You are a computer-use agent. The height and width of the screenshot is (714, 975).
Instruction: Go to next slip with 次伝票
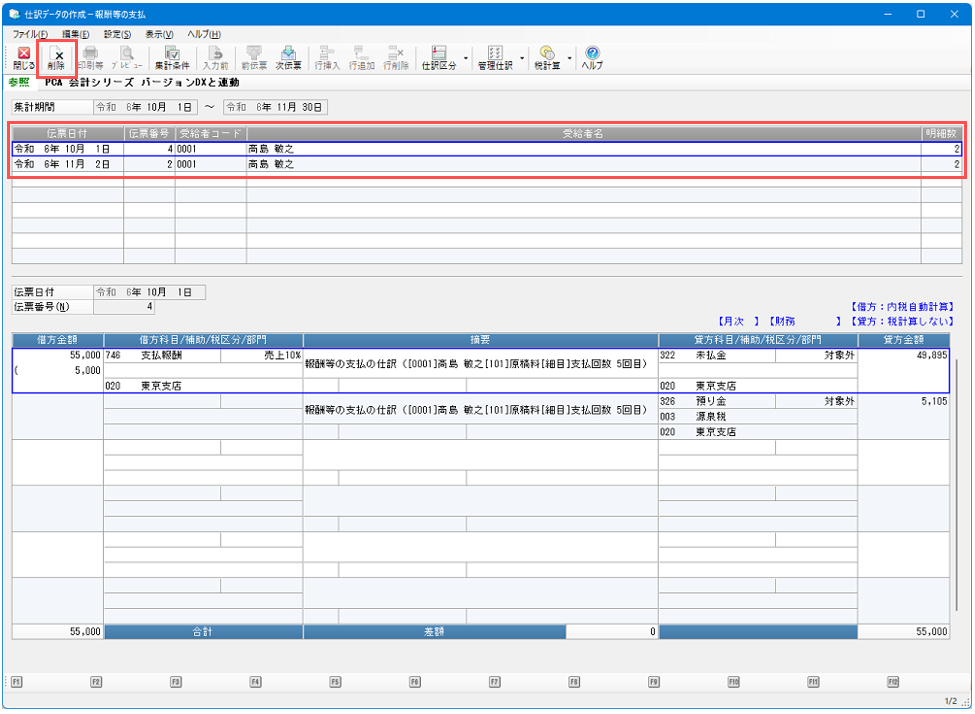[289, 58]
